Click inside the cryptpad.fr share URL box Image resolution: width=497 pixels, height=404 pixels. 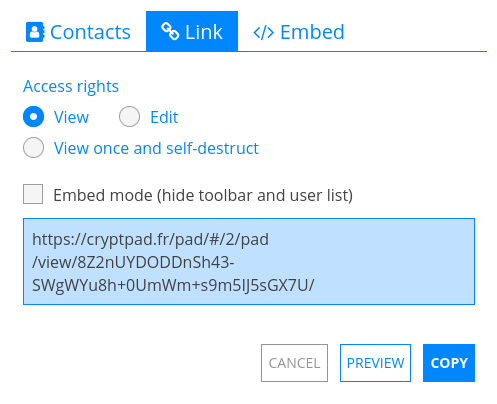click(249, 261)
